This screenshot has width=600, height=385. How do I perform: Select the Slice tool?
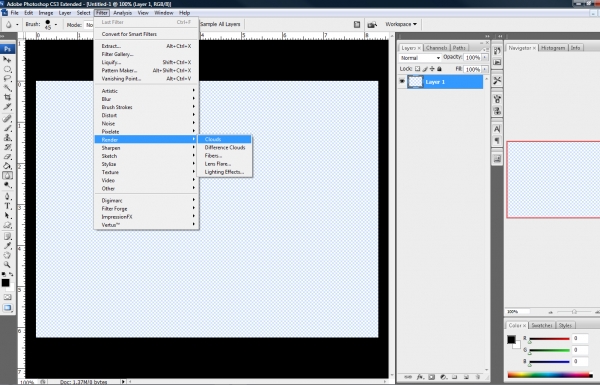pyautogui.click(x=7, y=107)
